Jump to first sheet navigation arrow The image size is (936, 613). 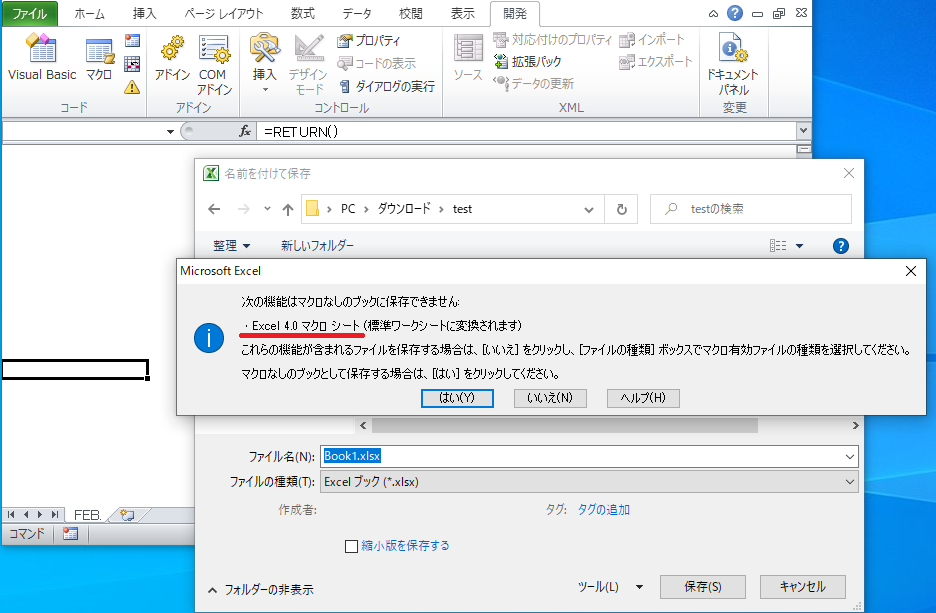(11, 515)
